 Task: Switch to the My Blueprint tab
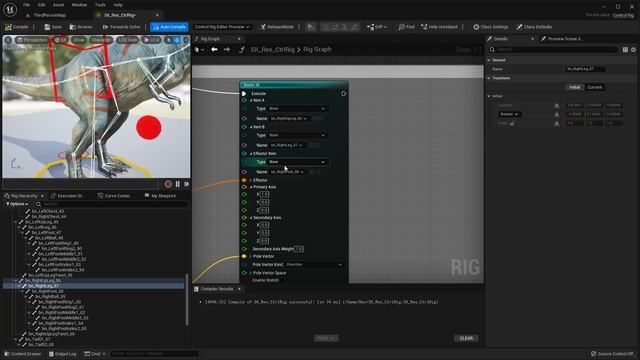pos(160,196)
